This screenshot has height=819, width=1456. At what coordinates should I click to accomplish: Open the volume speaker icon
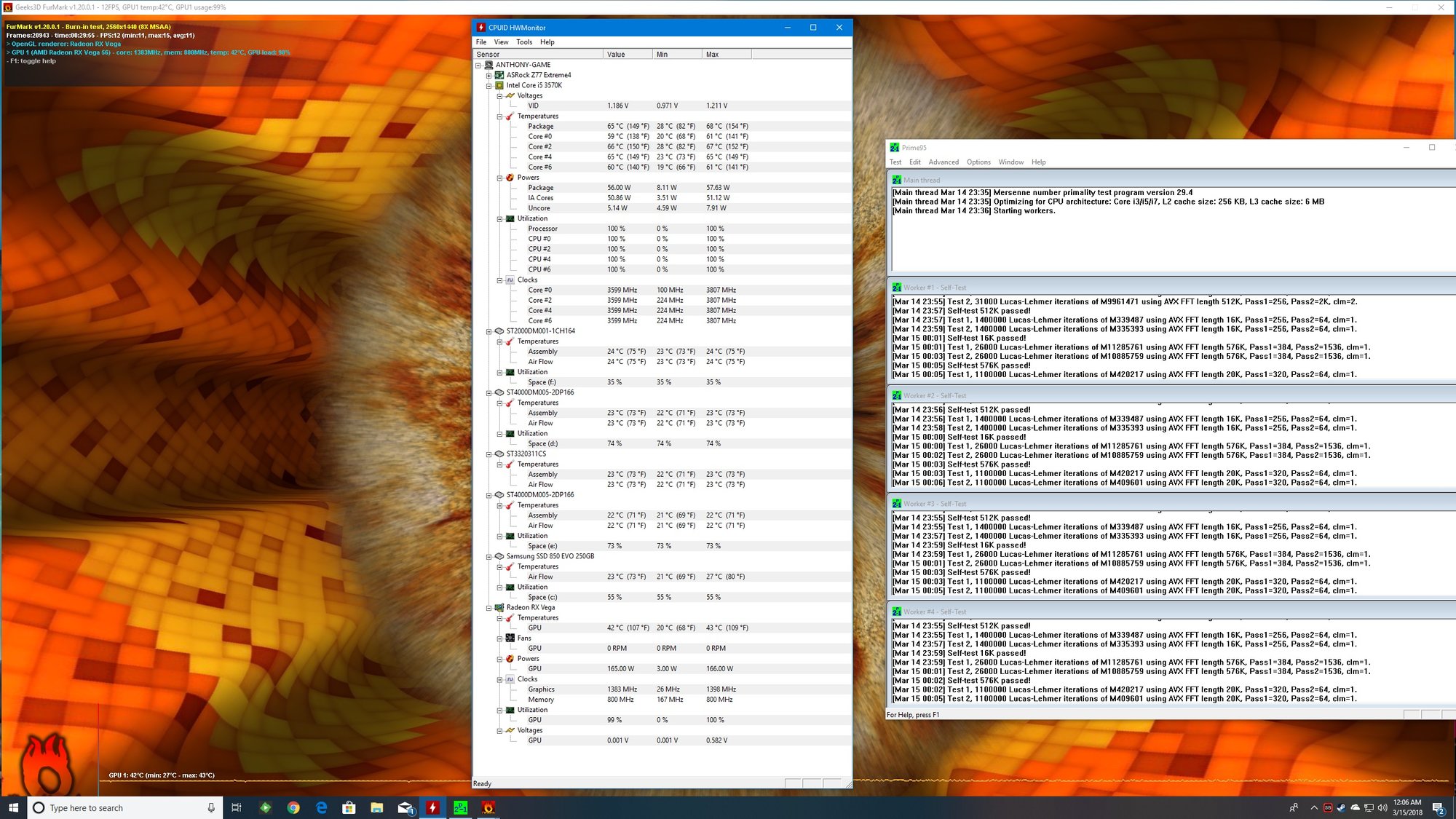click(1382, 807)
